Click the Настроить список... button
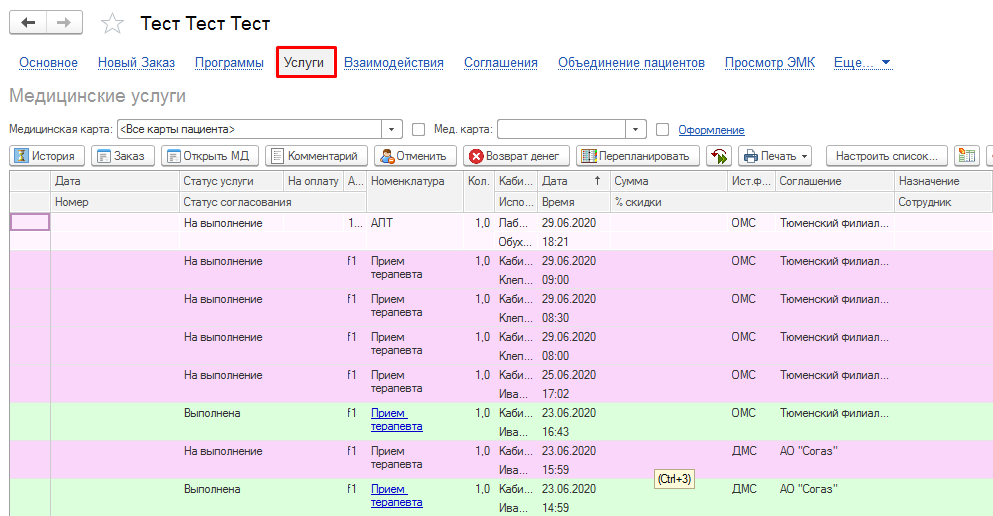 coord(887,156)
